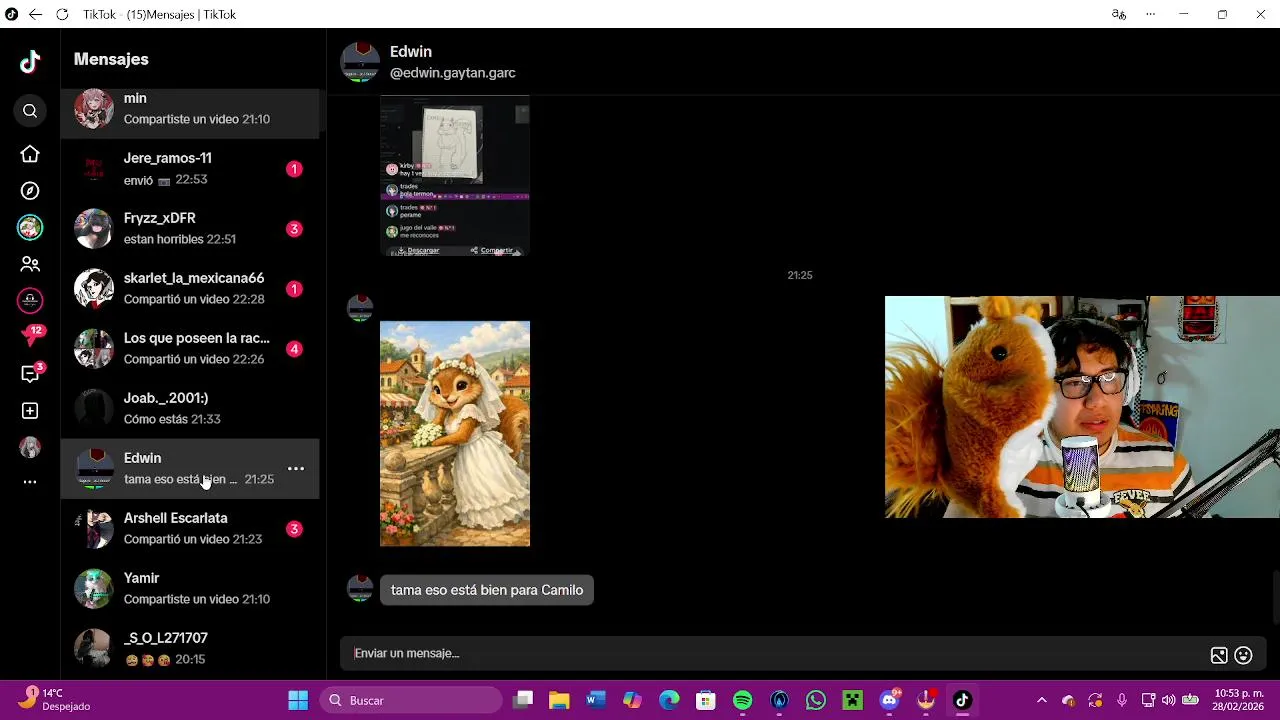The height and width of the screenshot is (720, 1280).
Task: Click unread badge 4 on Los que poseen
Action: click(294, 349)
